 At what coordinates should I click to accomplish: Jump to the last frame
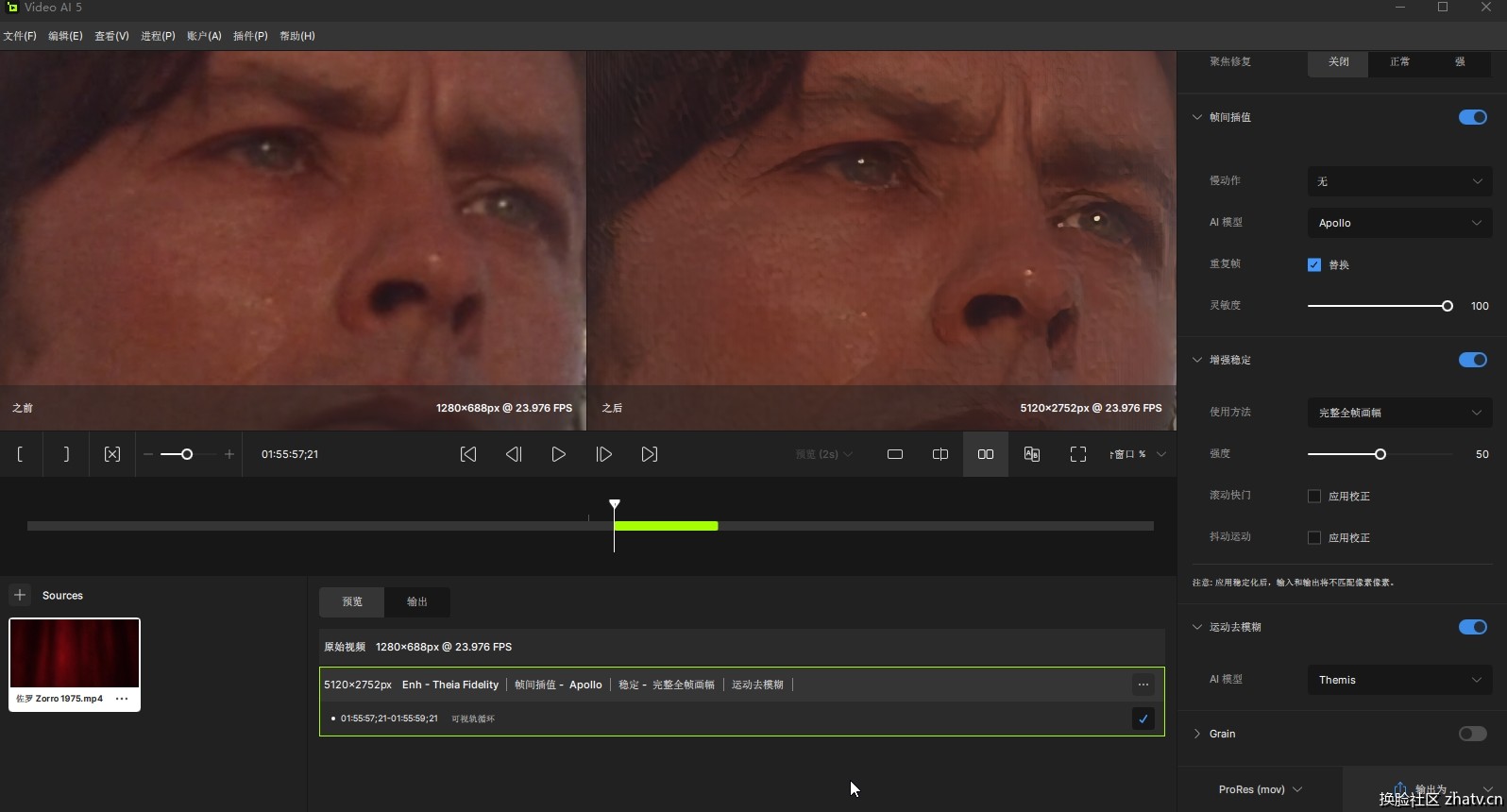coord(650,454)
